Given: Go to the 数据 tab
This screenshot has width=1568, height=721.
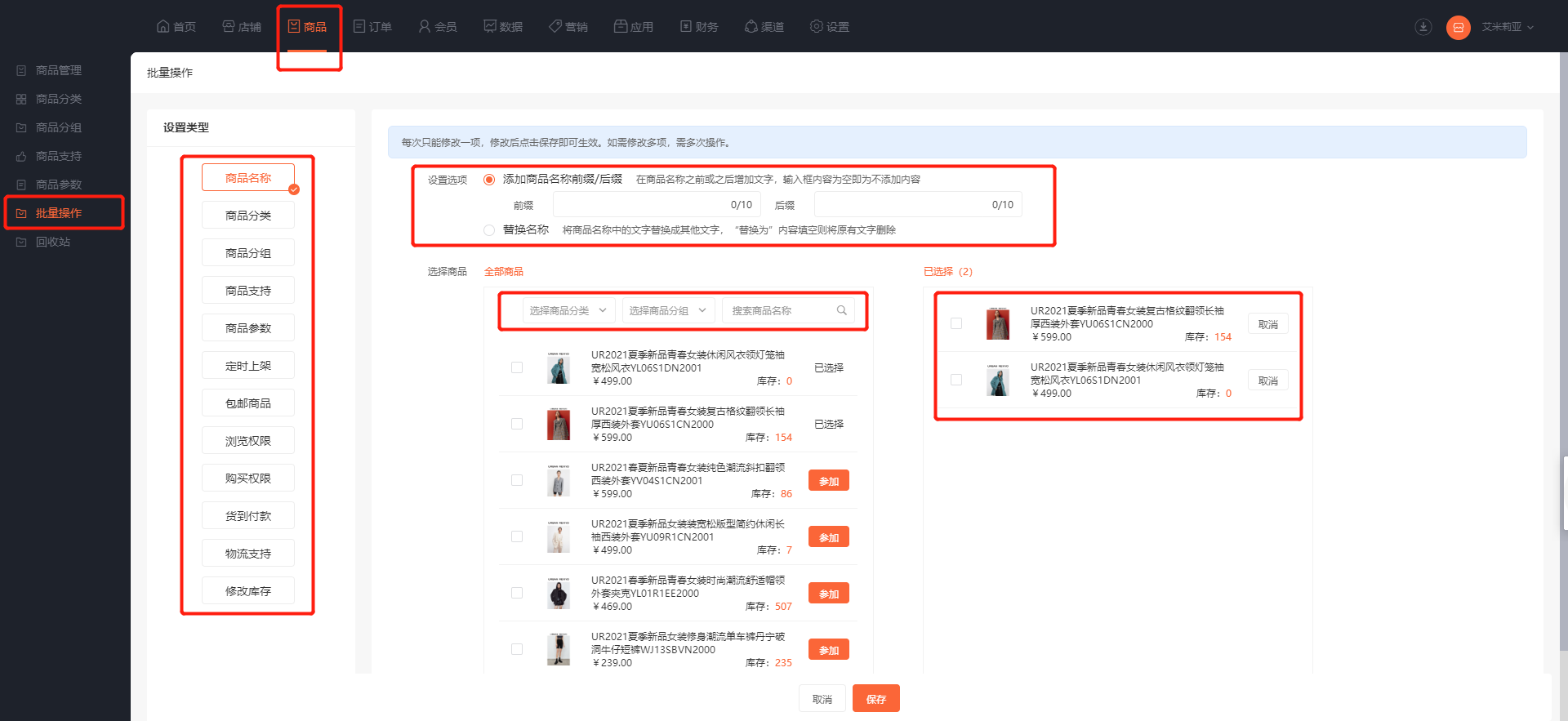Looking at the screenshot, I should click(x=502, y=27).
